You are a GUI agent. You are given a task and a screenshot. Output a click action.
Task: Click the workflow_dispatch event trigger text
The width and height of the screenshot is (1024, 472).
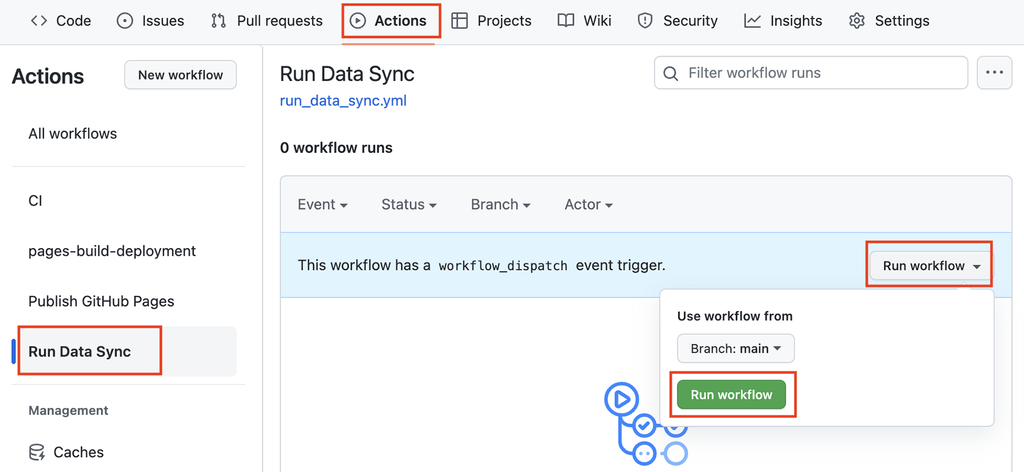[x=481, y=266]
